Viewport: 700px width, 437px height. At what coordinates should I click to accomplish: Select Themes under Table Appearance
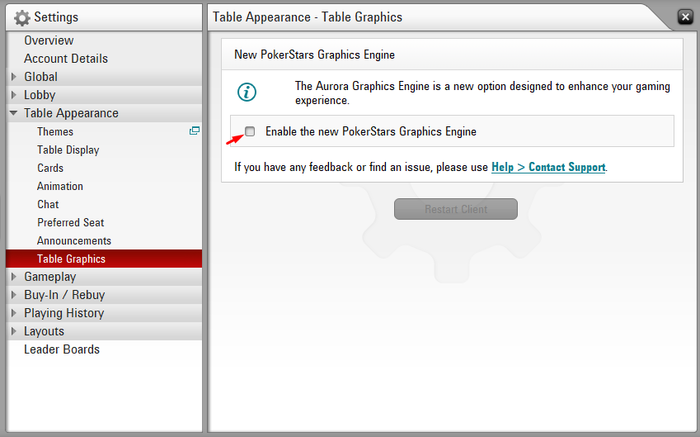(55, 132)
